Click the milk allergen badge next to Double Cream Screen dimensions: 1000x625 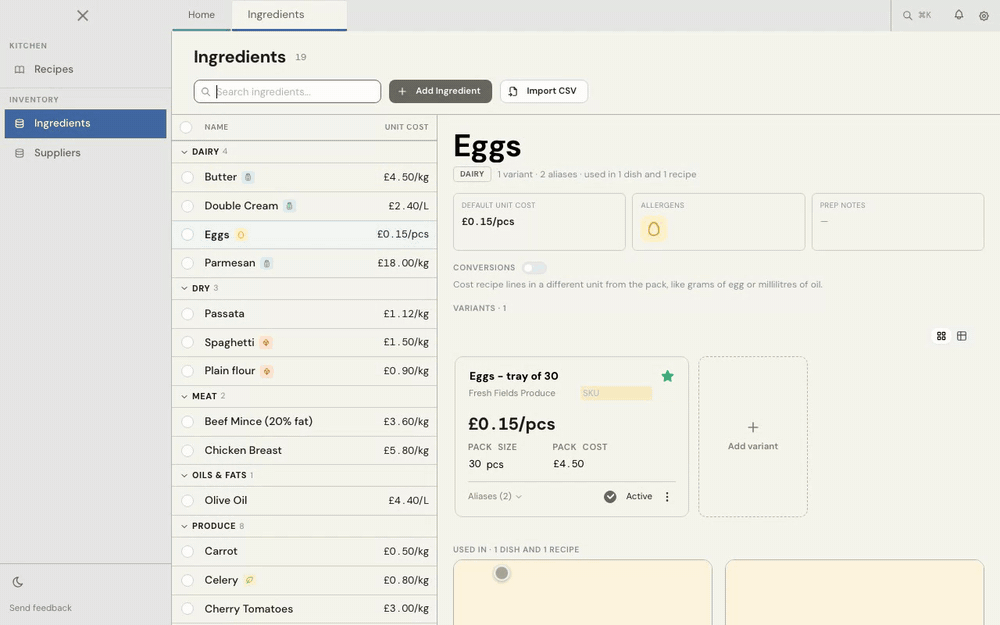[x=290, y=206]
